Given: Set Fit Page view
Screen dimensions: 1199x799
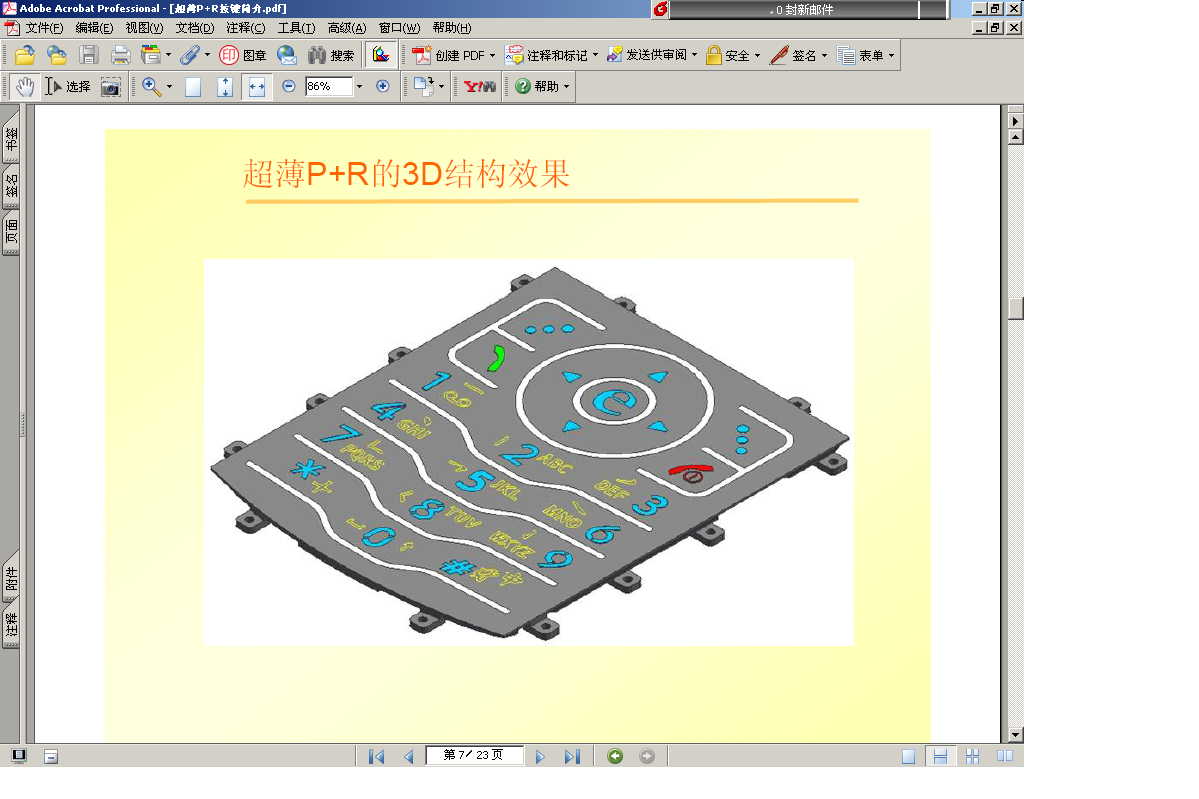Looking at the screenshot, I should (x=225, y=86).
